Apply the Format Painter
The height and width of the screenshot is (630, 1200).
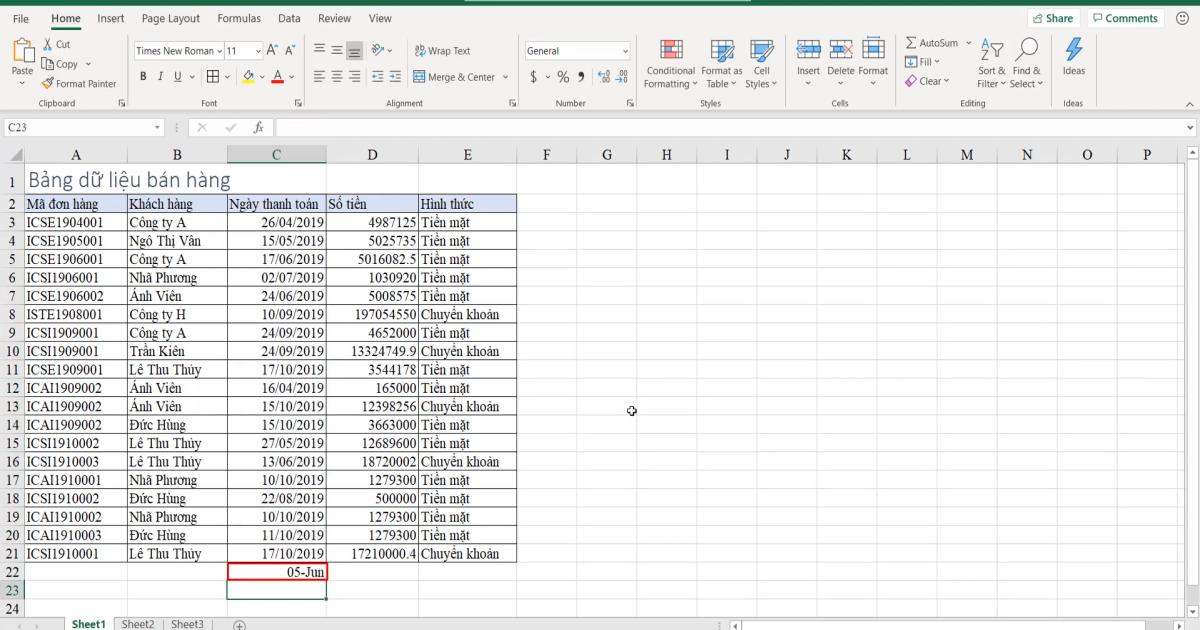tap(80, 83)
